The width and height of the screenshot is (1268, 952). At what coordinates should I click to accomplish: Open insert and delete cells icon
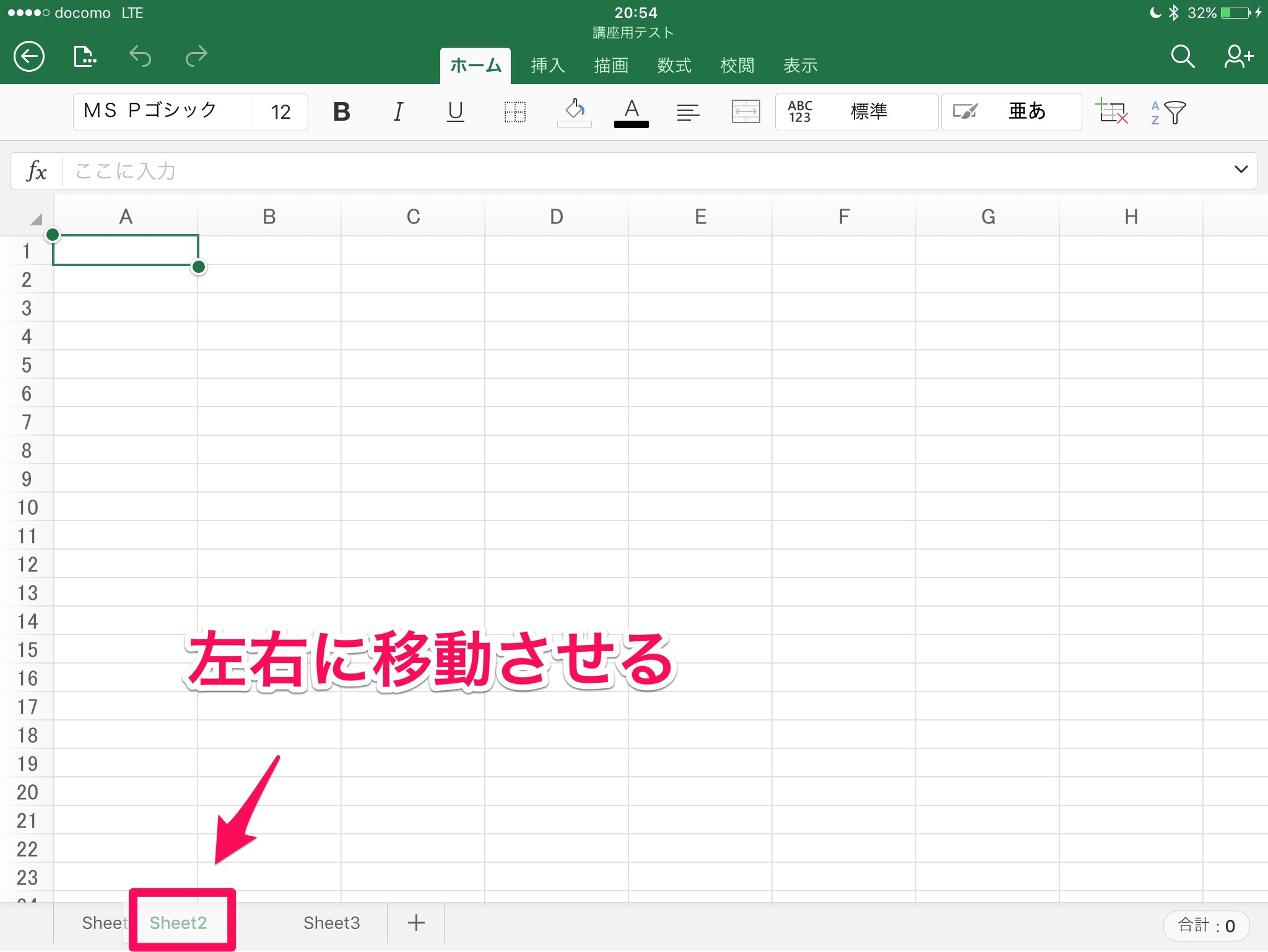coord(1111,112)
